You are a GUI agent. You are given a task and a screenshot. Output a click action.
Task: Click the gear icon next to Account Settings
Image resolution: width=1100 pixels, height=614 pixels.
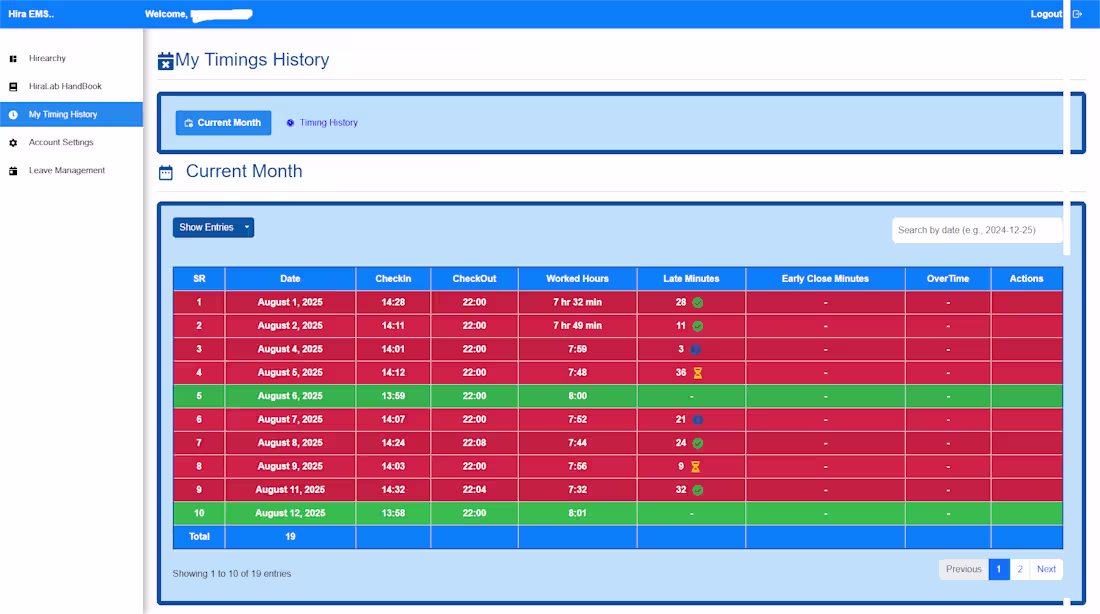coord(13,142)
